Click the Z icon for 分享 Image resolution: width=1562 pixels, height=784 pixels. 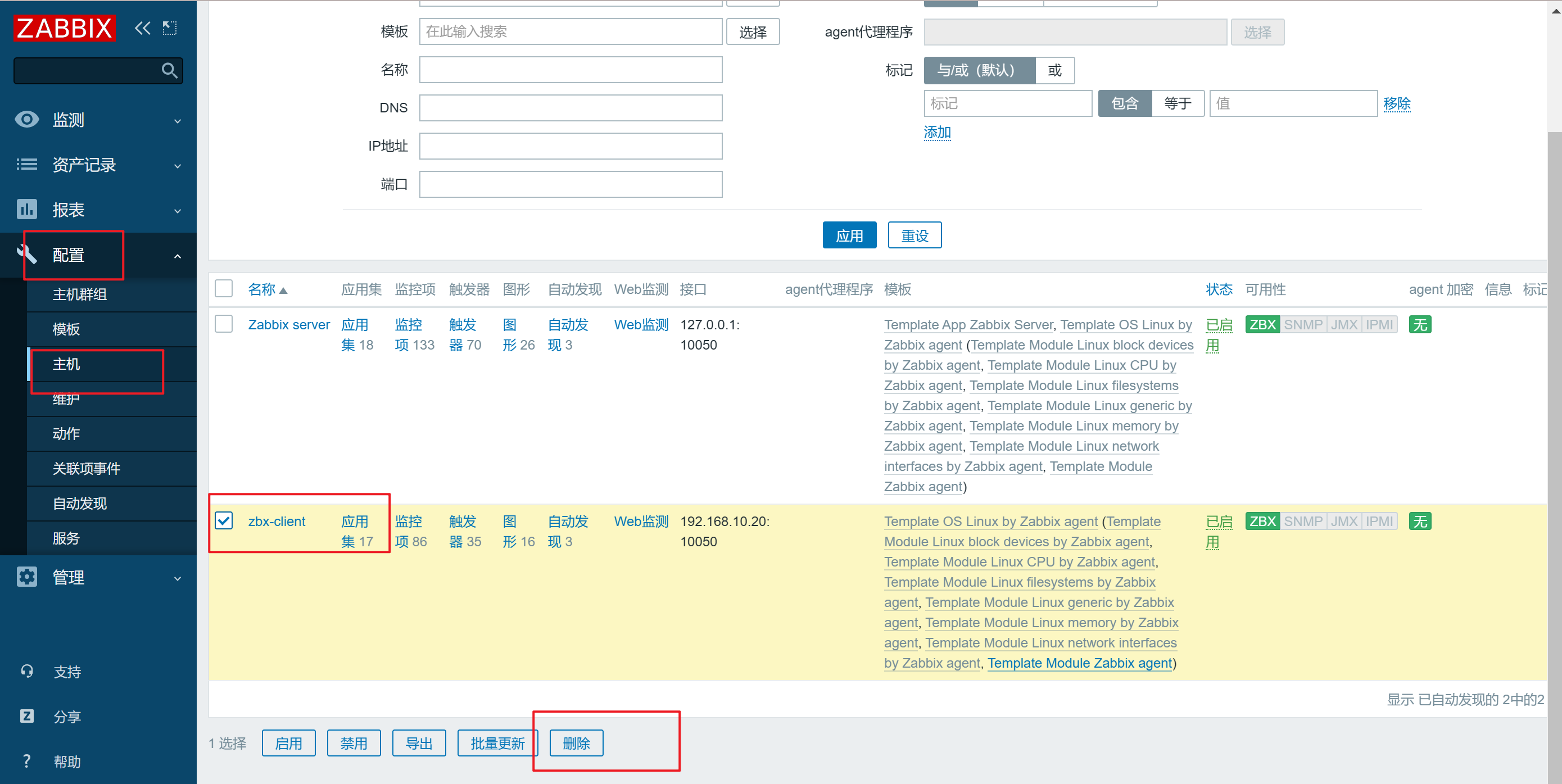26,716
